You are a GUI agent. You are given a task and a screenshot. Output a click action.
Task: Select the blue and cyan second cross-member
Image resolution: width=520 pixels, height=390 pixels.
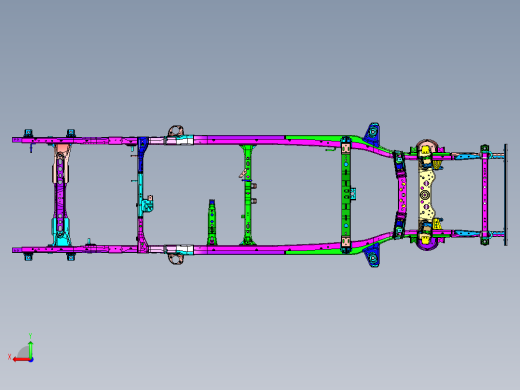(142, 195)
